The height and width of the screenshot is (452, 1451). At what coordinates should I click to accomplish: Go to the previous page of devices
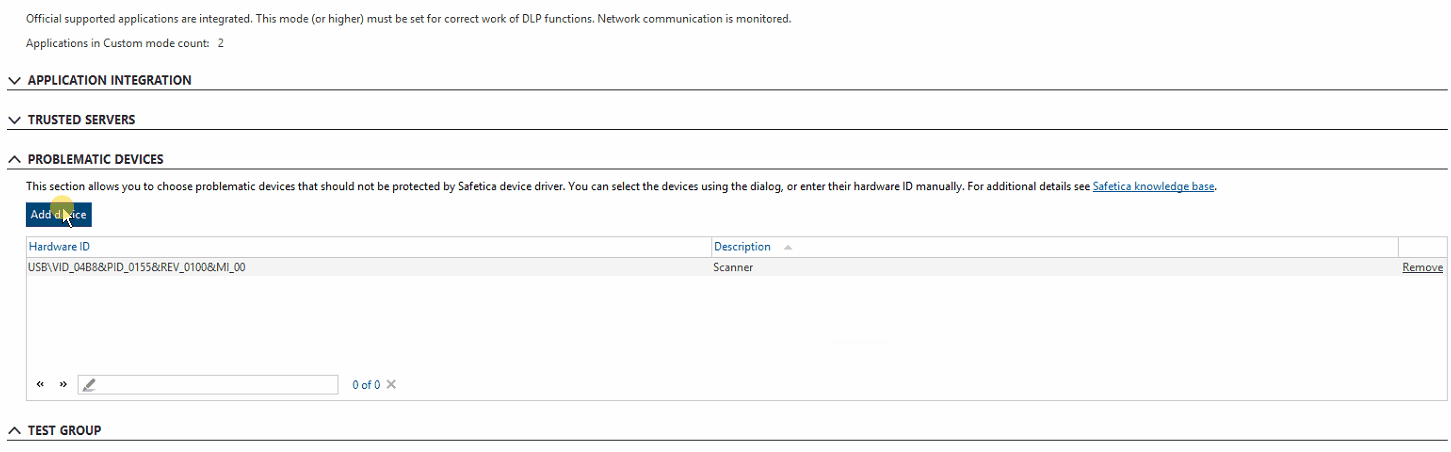[x=41, y=385]
